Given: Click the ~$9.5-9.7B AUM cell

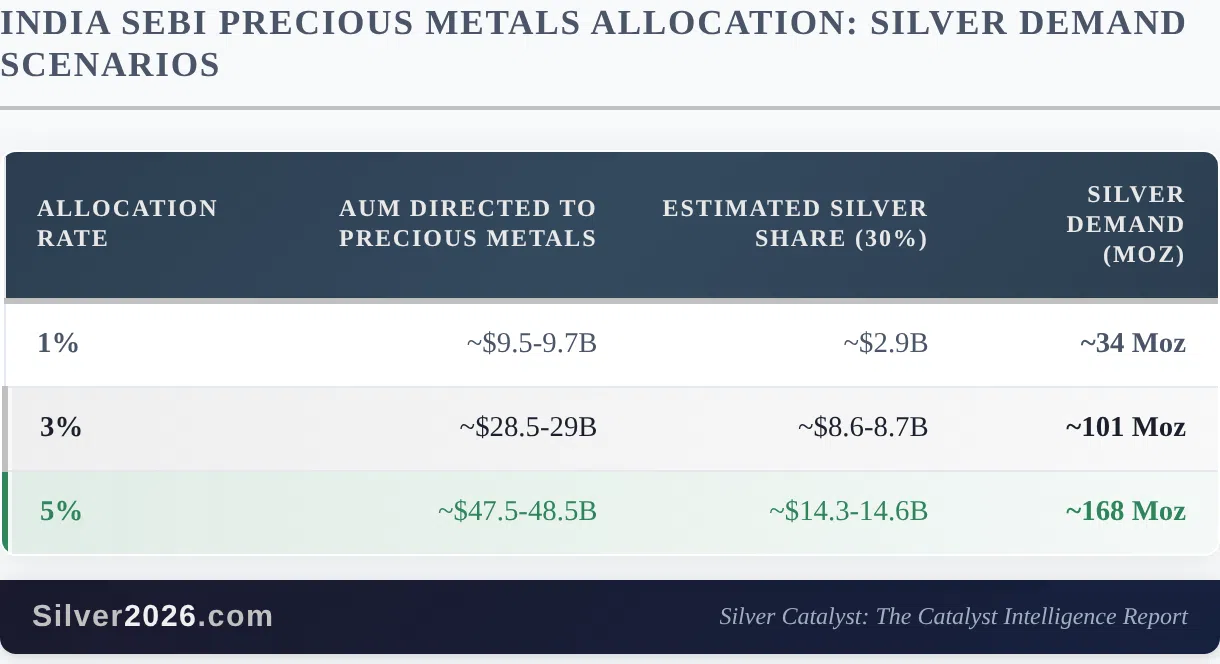Looking at the screenshot, I should (531, 344).
